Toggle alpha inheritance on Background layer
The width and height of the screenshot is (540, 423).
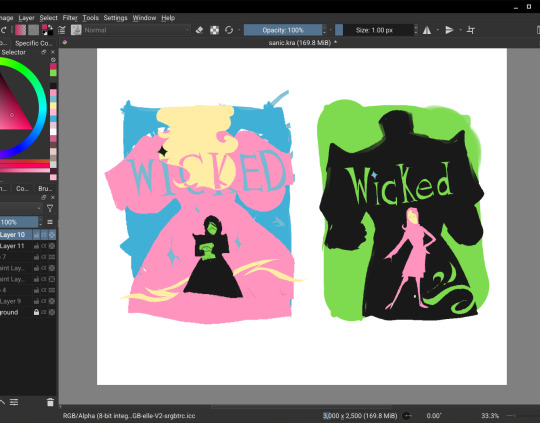click(x=44, y=312)
